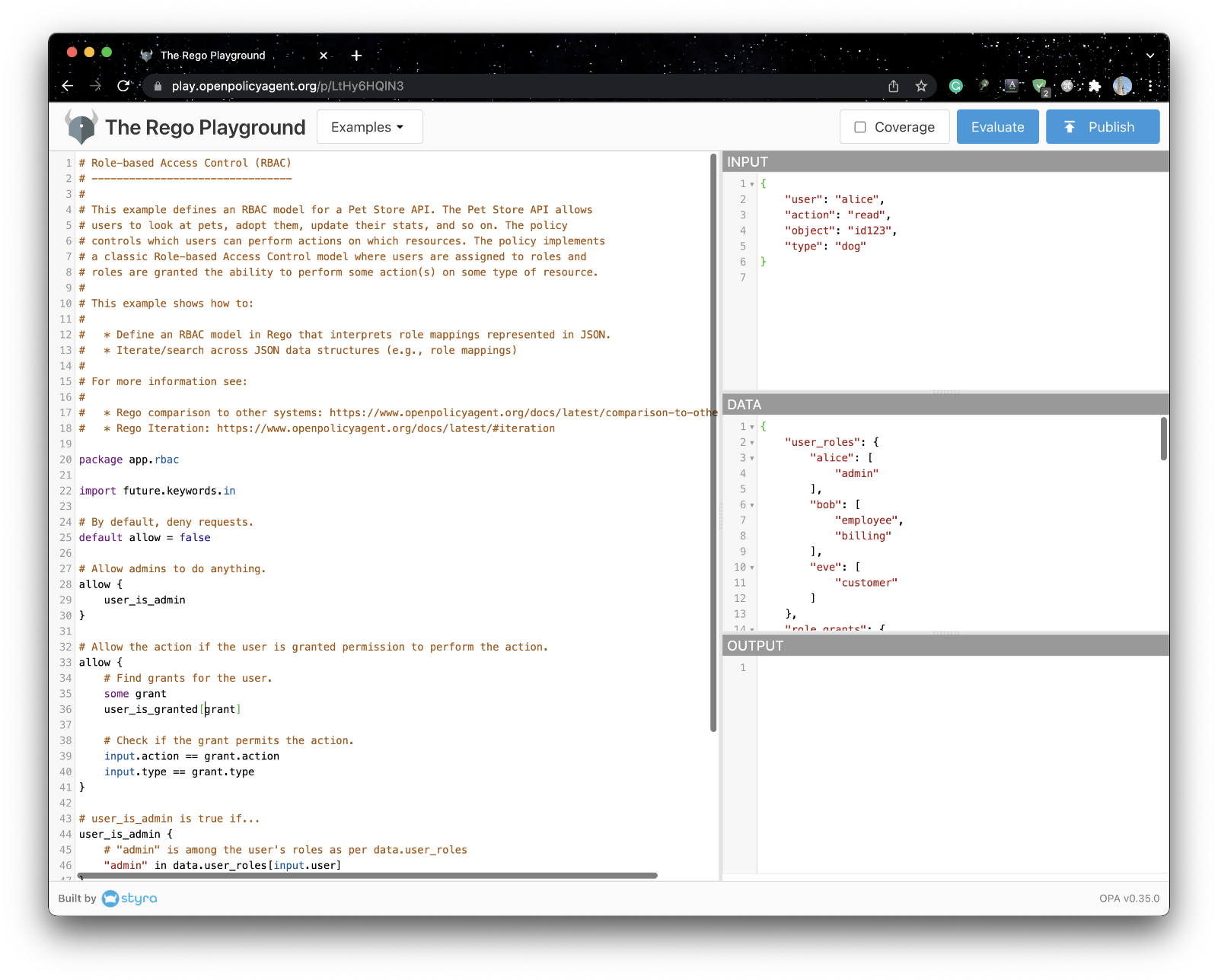View site info via the padlock icon

(x=158, y=86)
